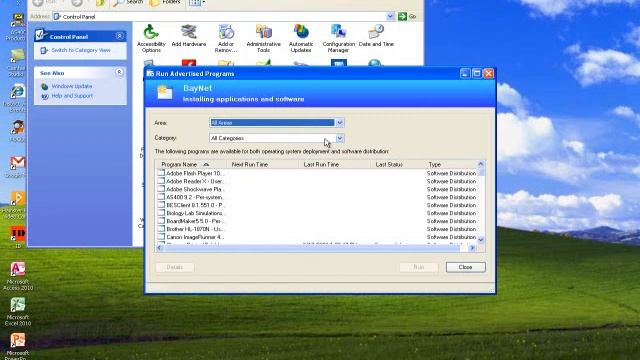
Task: Open Accessibility Options in Control Panel
Action: [151, 38]
